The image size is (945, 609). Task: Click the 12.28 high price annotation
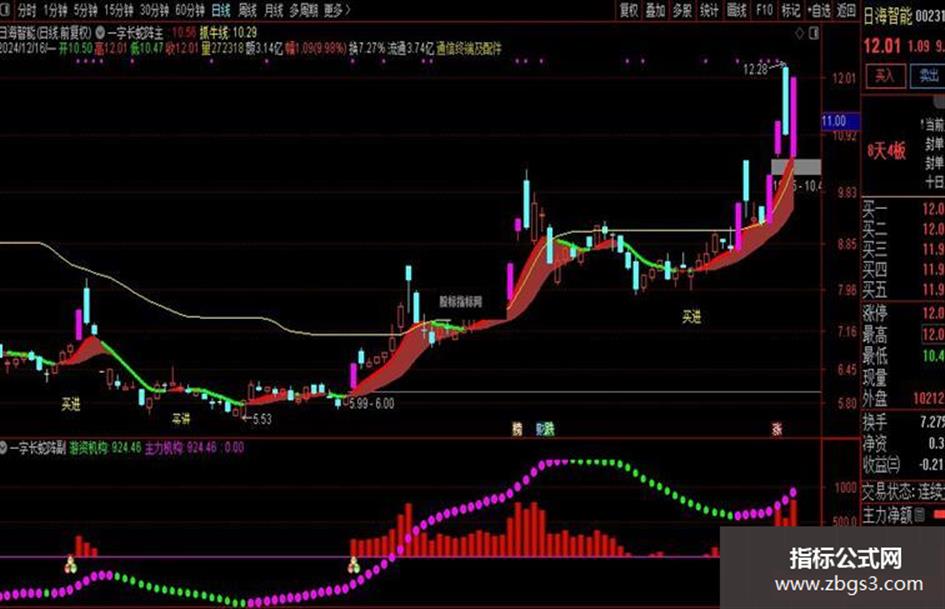pos(755,70)
